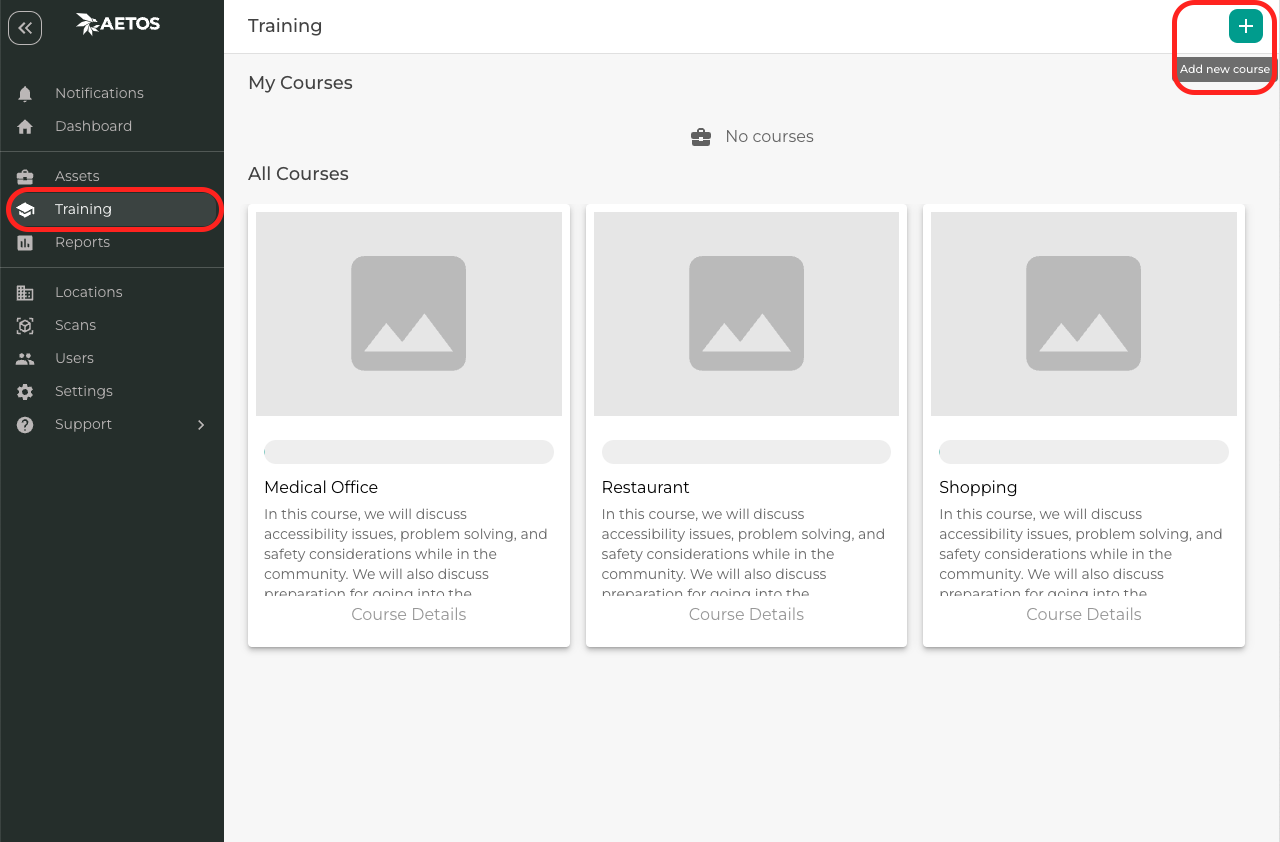
Task: Click the Medical Office progress bar
Action: pyautogui.click(x=409, y=452)
